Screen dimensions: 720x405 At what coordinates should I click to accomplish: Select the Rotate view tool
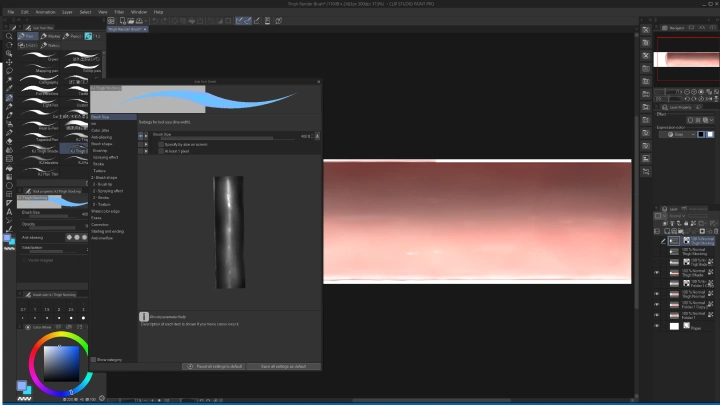coord(9,45)
